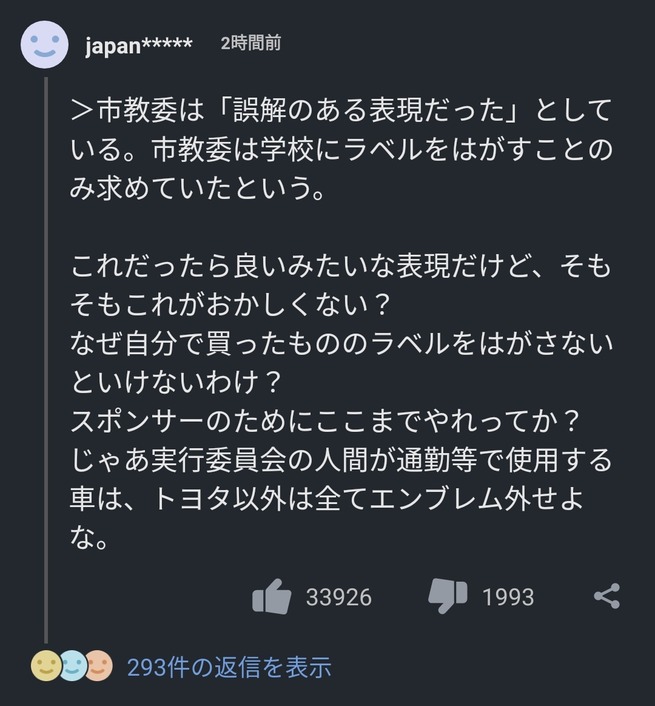The height and width of the screenshot is (706, 655).
Task: Share this comment via share icon
Action: 607,596
